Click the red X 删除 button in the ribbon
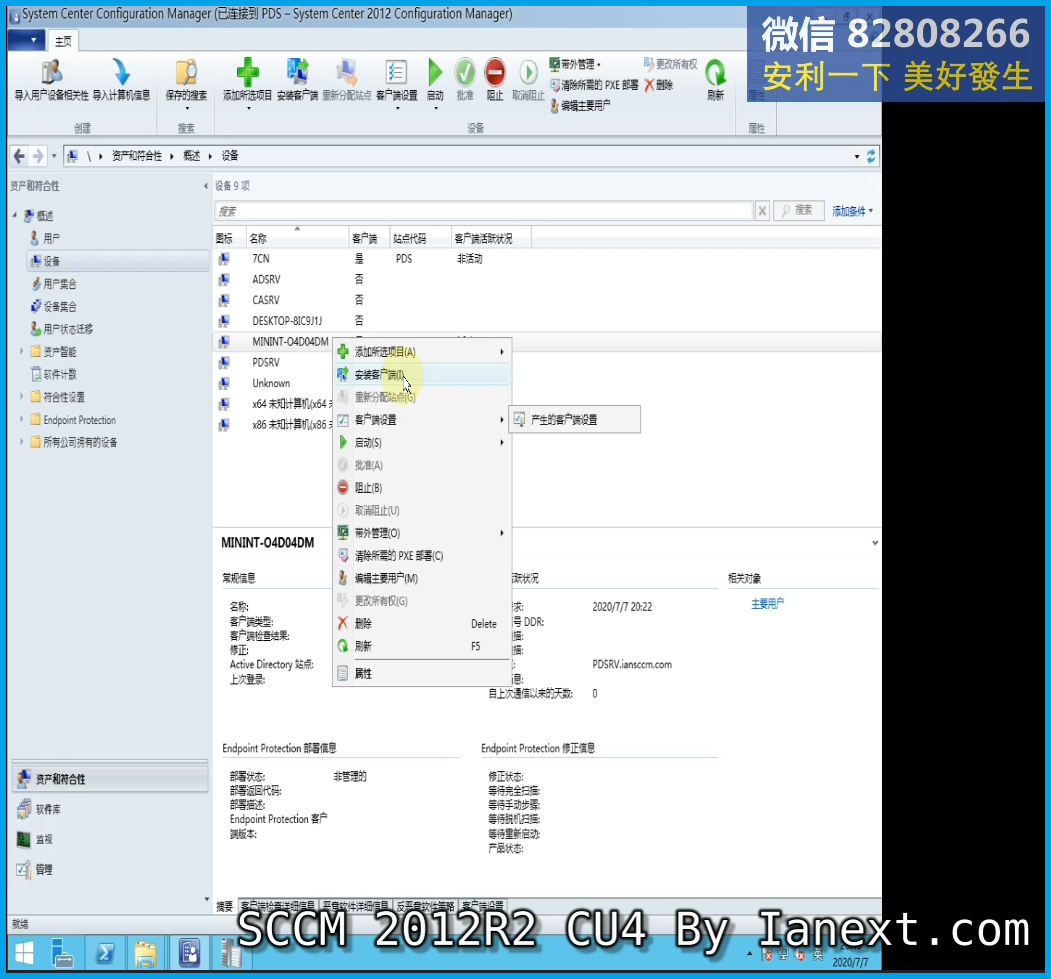The height and width of the screenshot is (979, 1051). pos(658,85)
